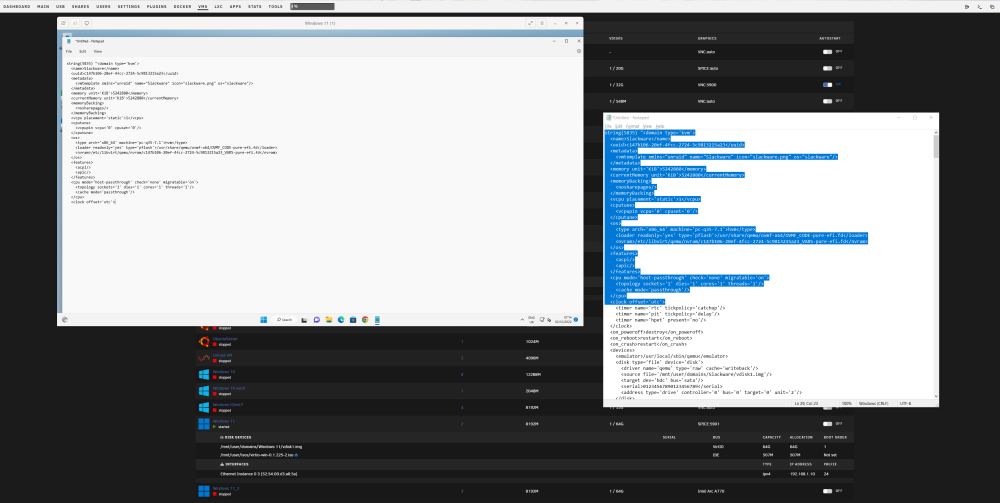Select the Notepad icon on VM taskbar
This screenshot has width=1000, height=503.
click(377, 319)
